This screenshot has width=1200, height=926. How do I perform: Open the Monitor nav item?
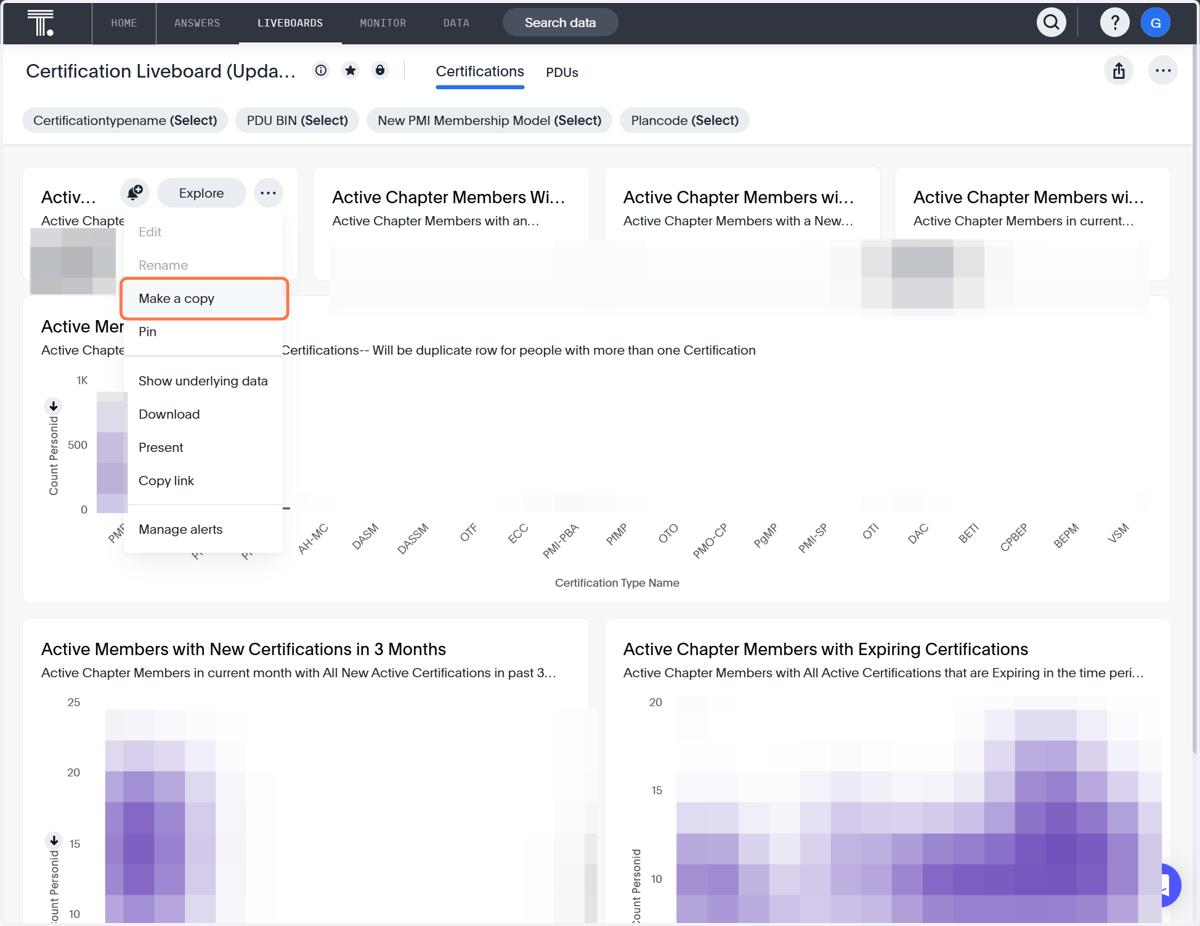click(x=383, y=22)
